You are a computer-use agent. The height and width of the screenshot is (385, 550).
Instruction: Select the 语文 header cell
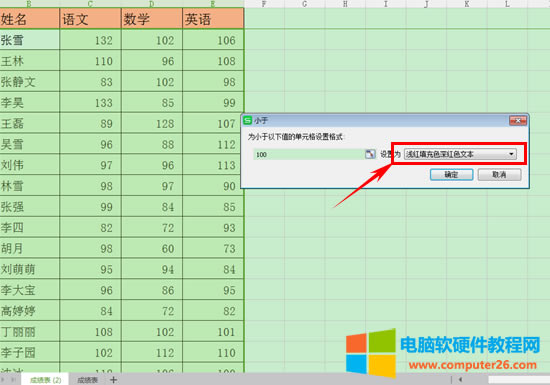pos(90,19)
